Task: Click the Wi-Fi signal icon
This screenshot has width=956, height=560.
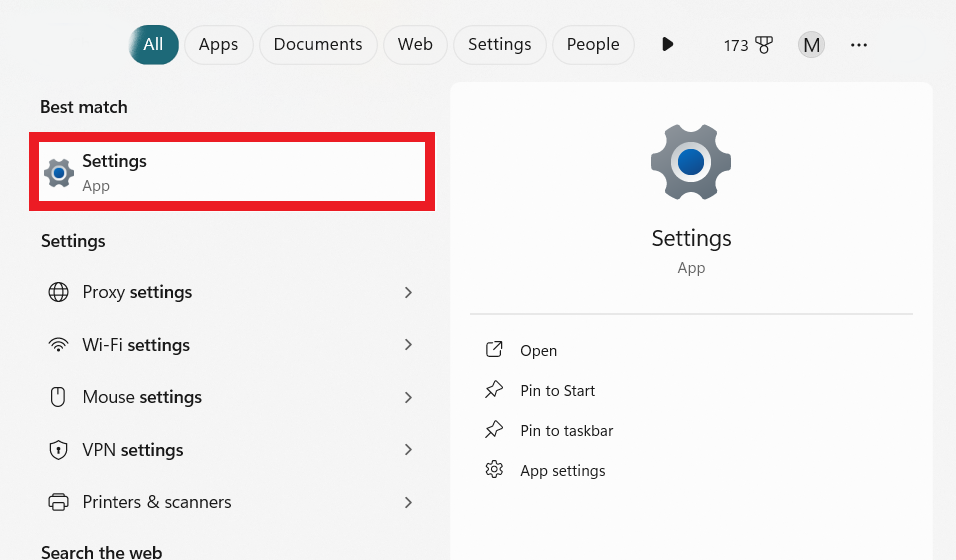Action: pos(59,345)
